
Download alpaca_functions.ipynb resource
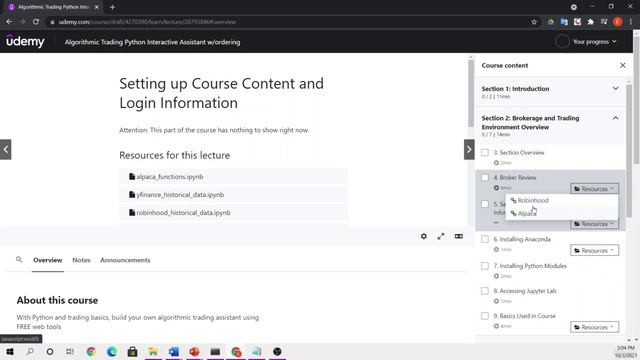(233, 177)
